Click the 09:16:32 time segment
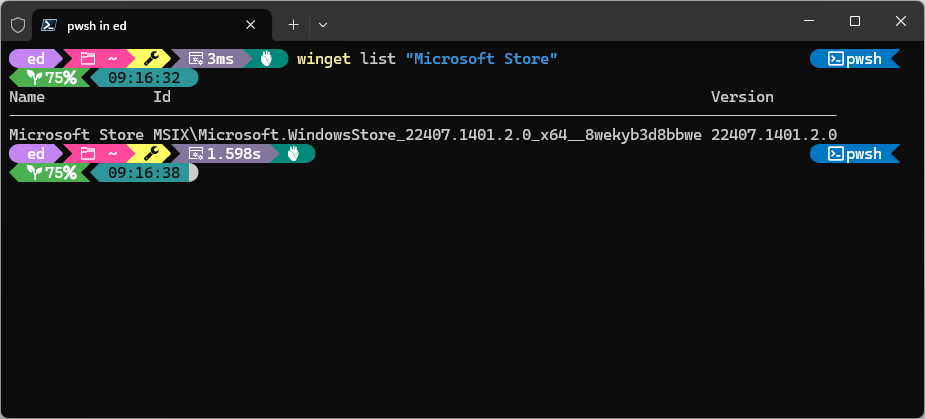Viewport: 925px width, 419px height. tap(145, 77)
